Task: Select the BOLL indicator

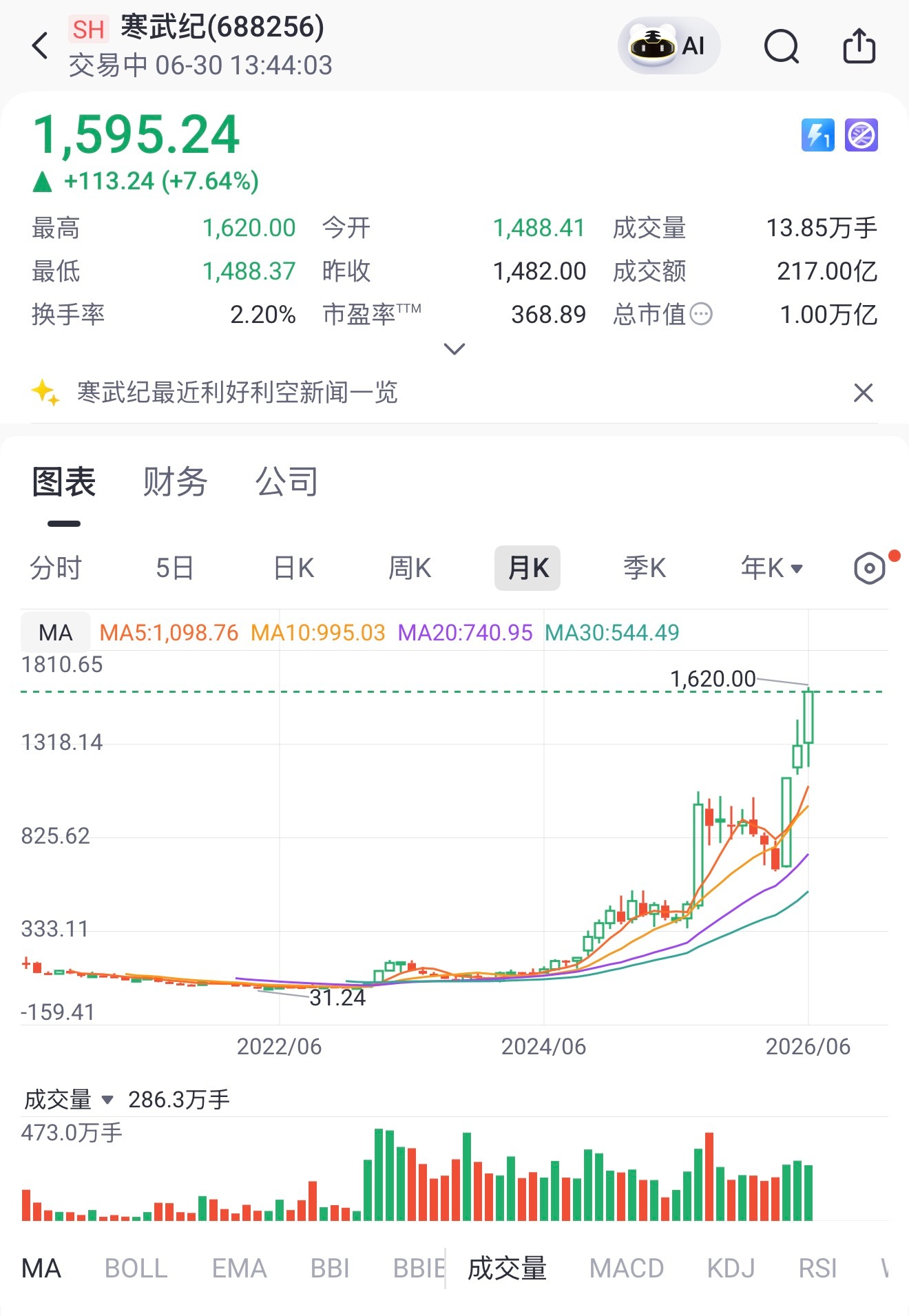Action: (x=136, y=1268)
